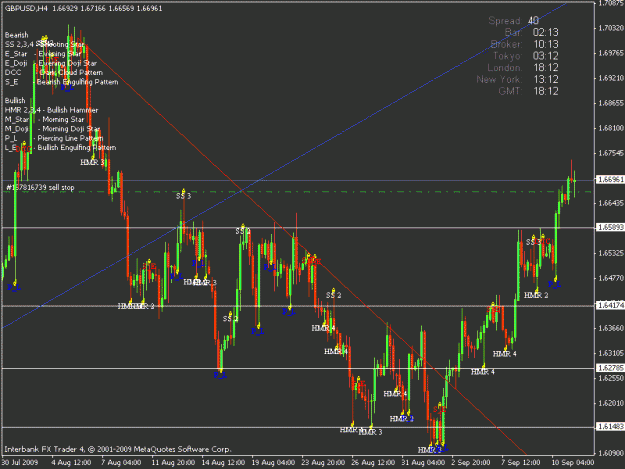625x469 pixels.
Task: Click the 30 Jul 2009 date label
Action: [x=20, y=463]
